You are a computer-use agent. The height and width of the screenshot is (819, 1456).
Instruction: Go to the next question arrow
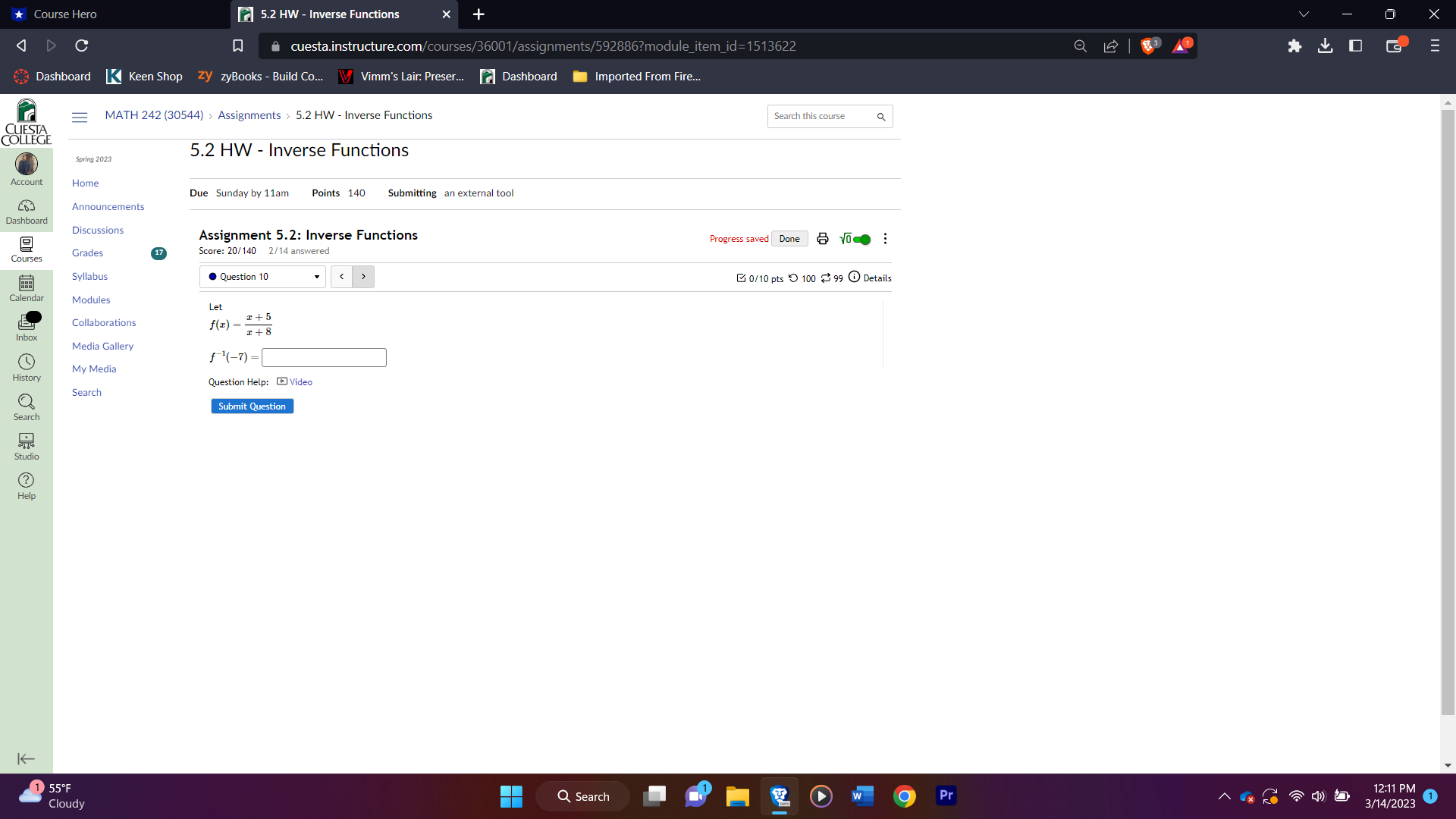click(x=363, y=277)
